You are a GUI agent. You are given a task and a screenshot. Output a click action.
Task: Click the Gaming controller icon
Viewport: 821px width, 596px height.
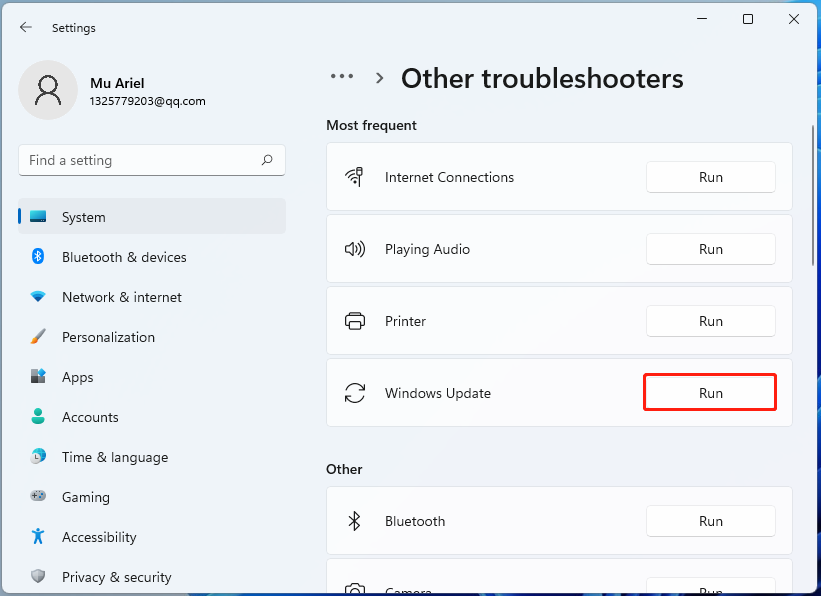pyautogui.click(x=38, y=496)
